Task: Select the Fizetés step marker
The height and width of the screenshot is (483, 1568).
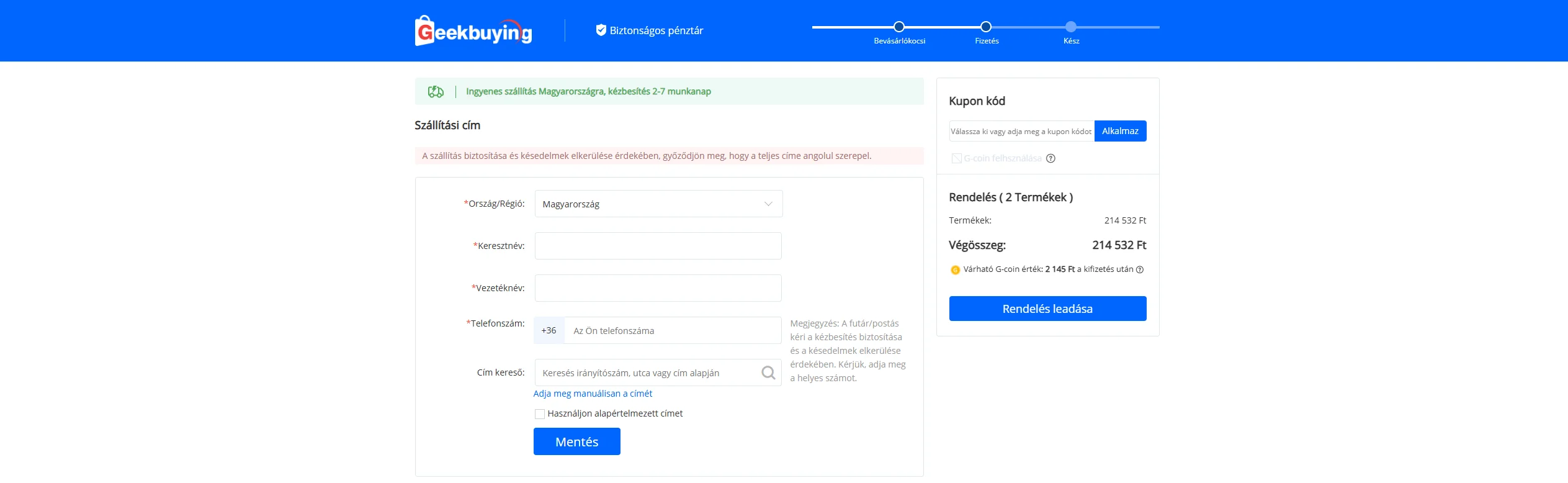Action: [x=985, y=27]
